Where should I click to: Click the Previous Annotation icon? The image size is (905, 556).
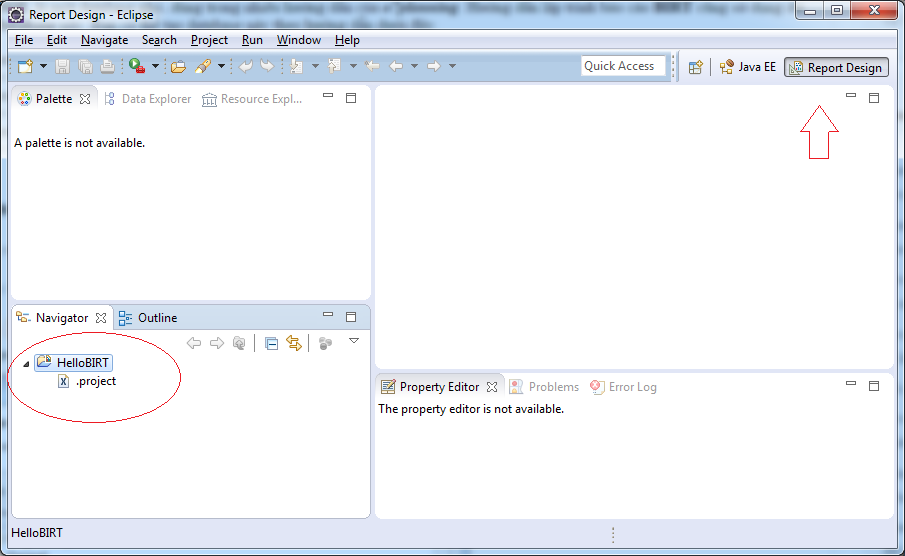pos(334,66)
